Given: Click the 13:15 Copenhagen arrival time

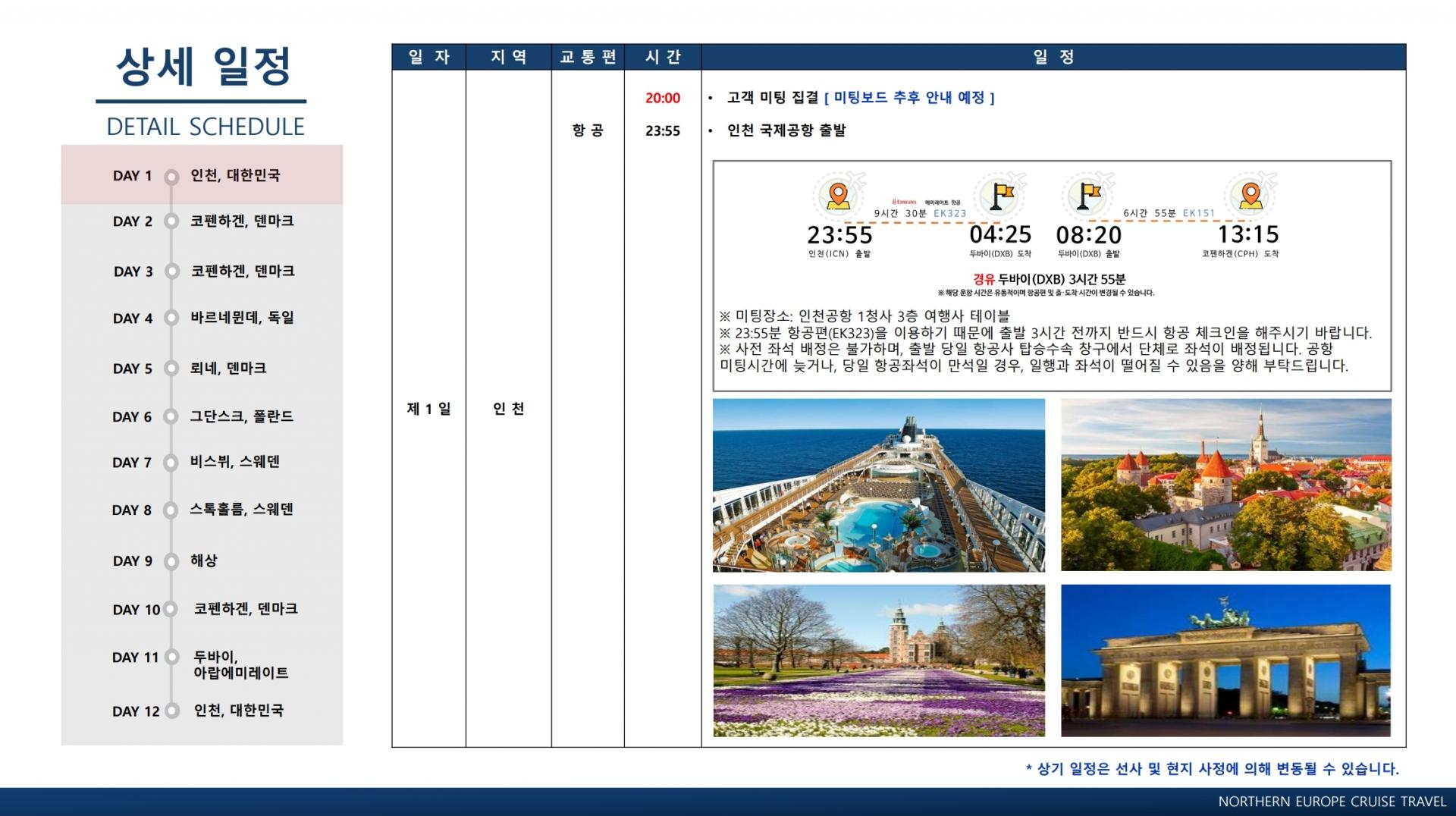Looking at the screenshot, I should (1248, 234).
